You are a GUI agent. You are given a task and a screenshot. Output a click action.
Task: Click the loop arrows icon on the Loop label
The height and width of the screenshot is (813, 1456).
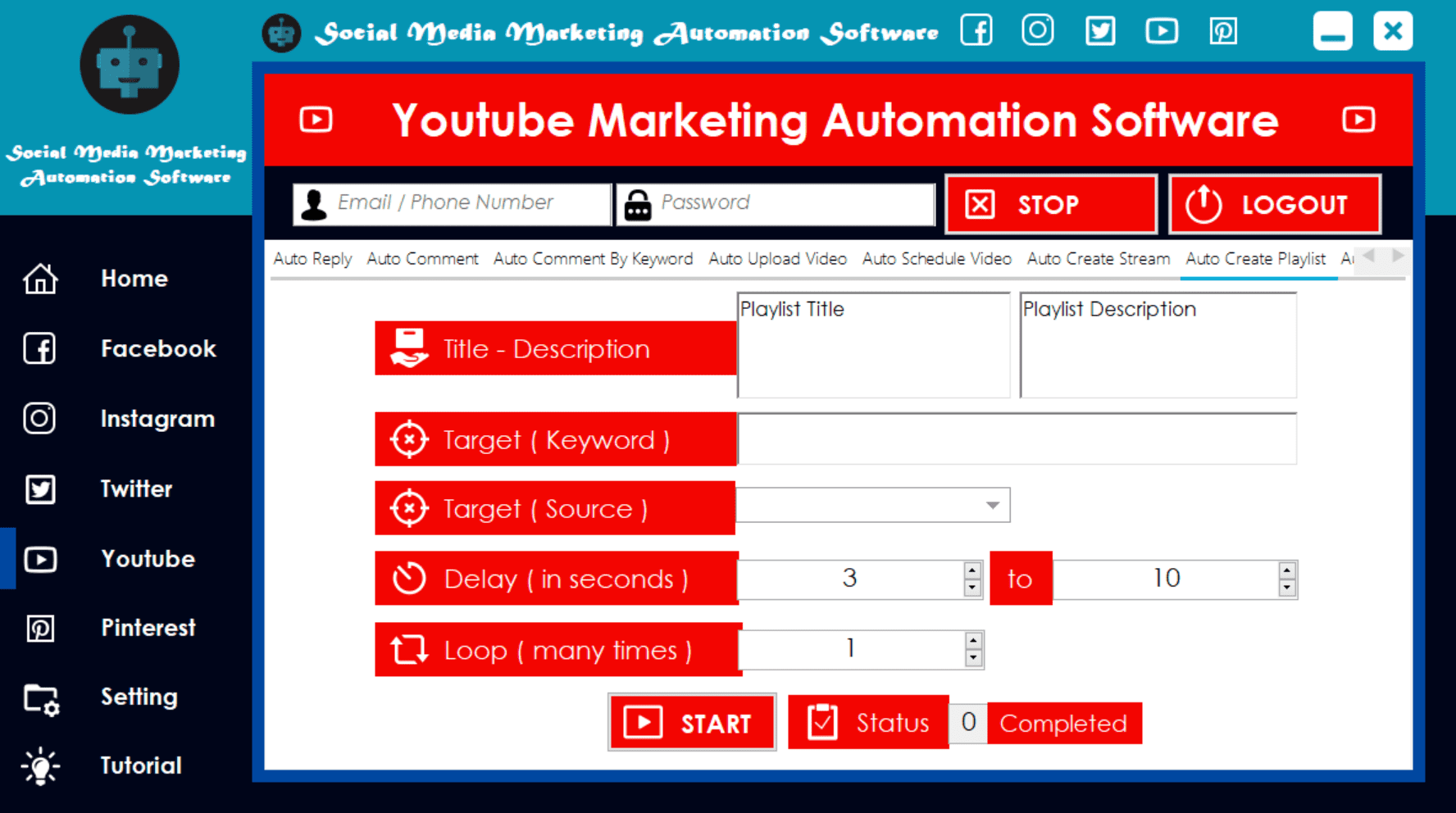click(409, 650)
